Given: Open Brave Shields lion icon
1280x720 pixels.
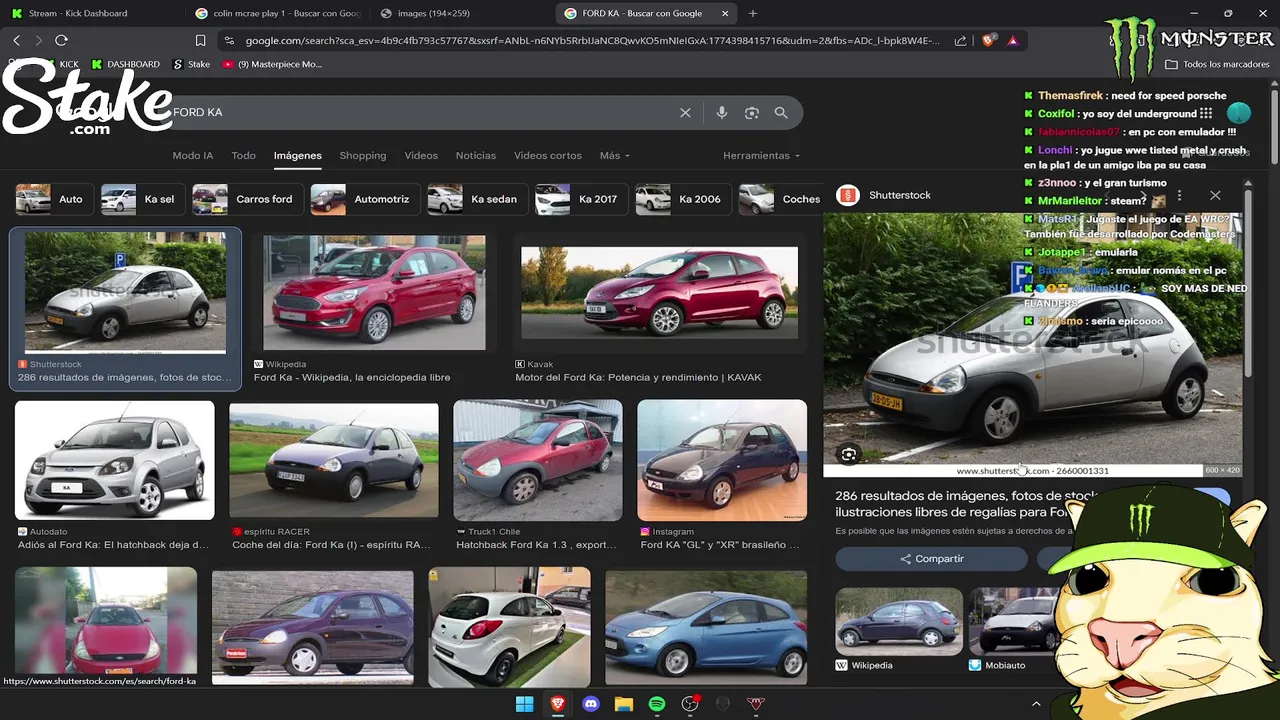Looking at the screenshot, I should point(988,41).
